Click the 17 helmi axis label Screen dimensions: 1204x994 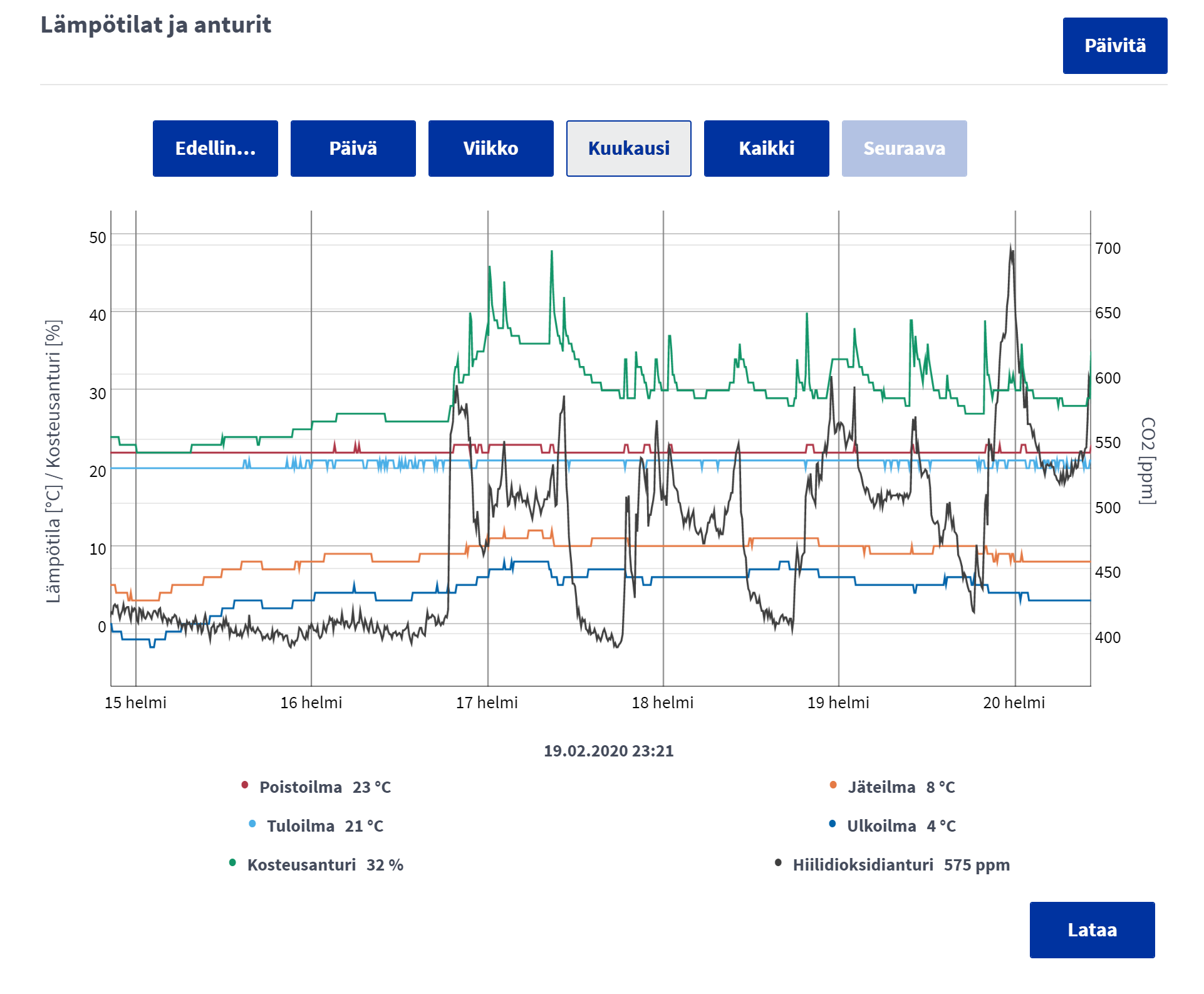point(487,703)
